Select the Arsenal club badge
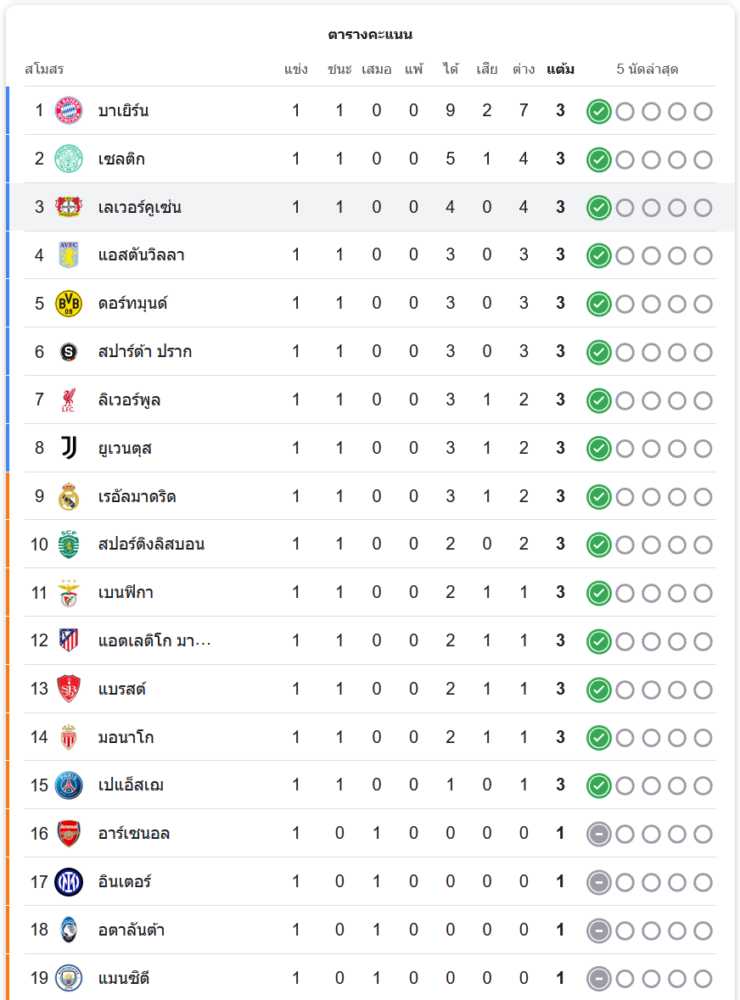The width and height of the screenshot is (740, 1000). 68,833
